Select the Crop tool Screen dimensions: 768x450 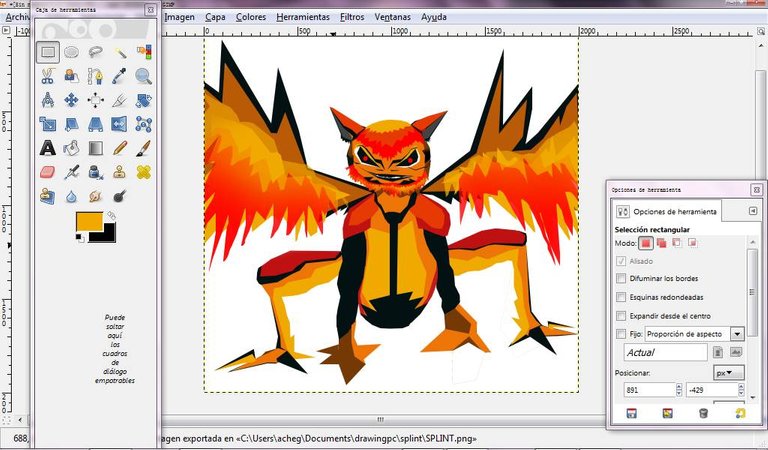point(120,100)
